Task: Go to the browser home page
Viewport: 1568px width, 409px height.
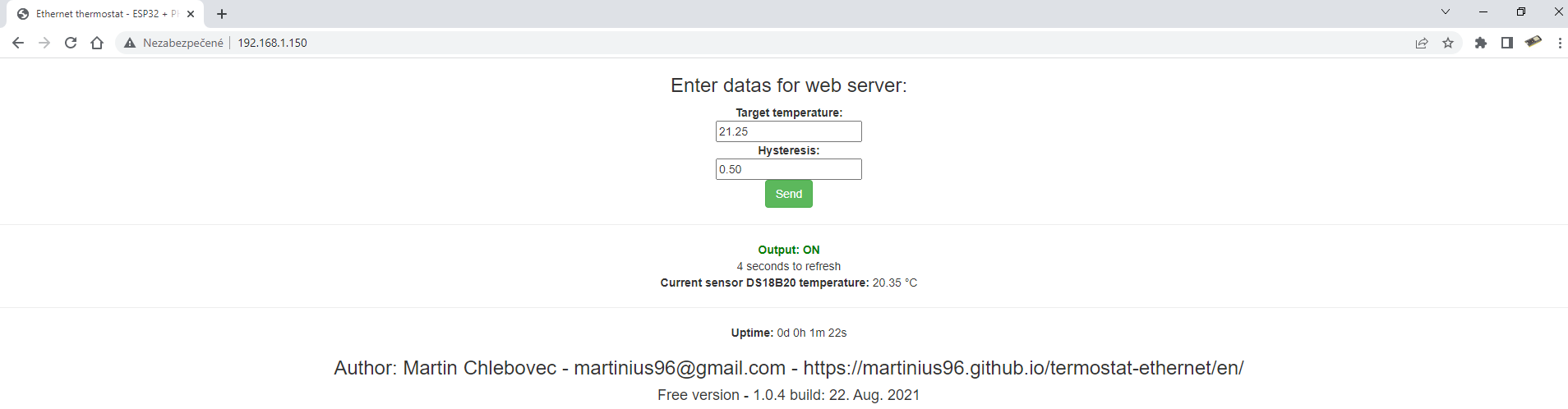Action: tap(97, 43)
